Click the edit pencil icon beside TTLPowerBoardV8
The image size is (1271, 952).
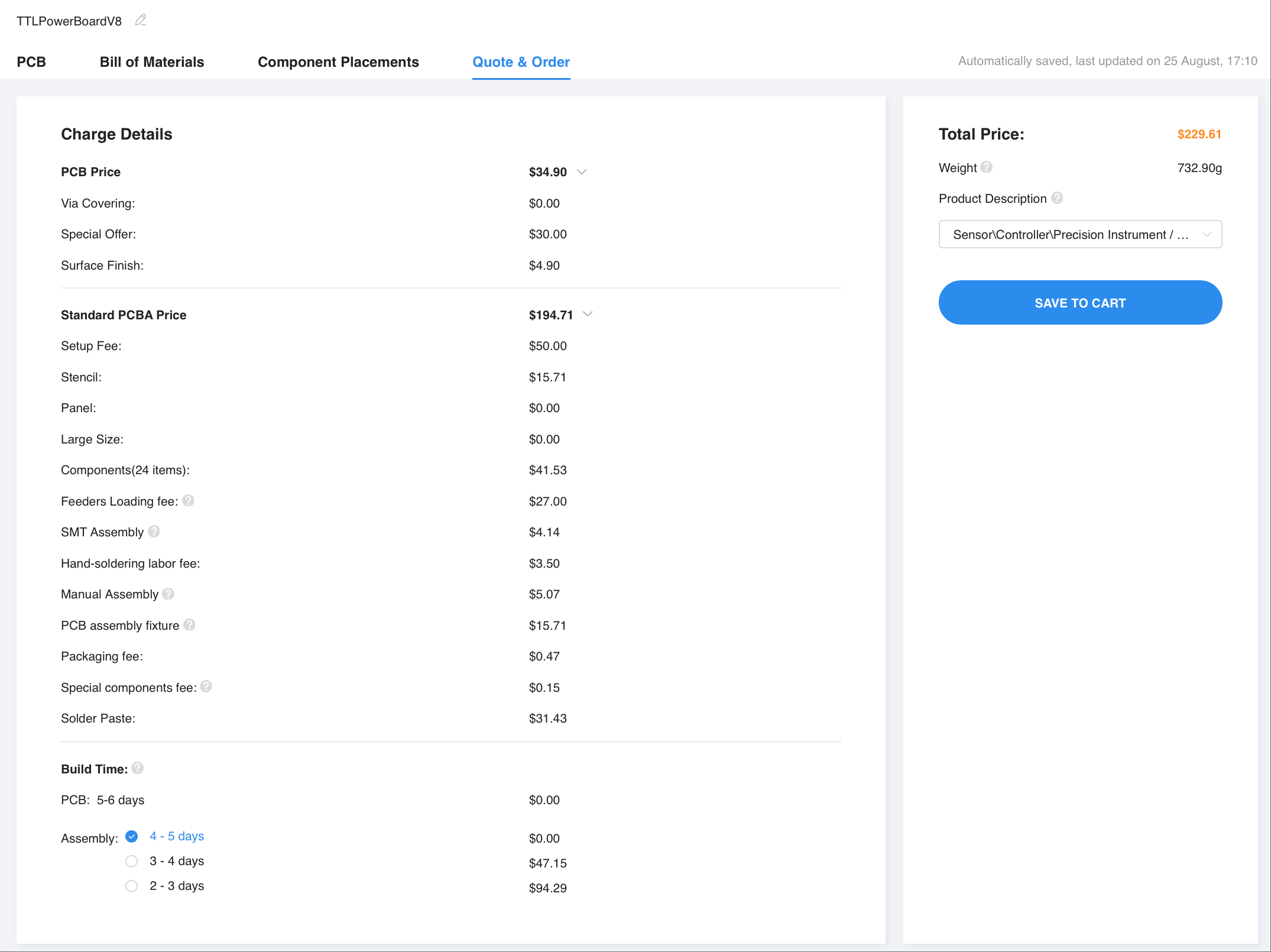coord(141,21)
